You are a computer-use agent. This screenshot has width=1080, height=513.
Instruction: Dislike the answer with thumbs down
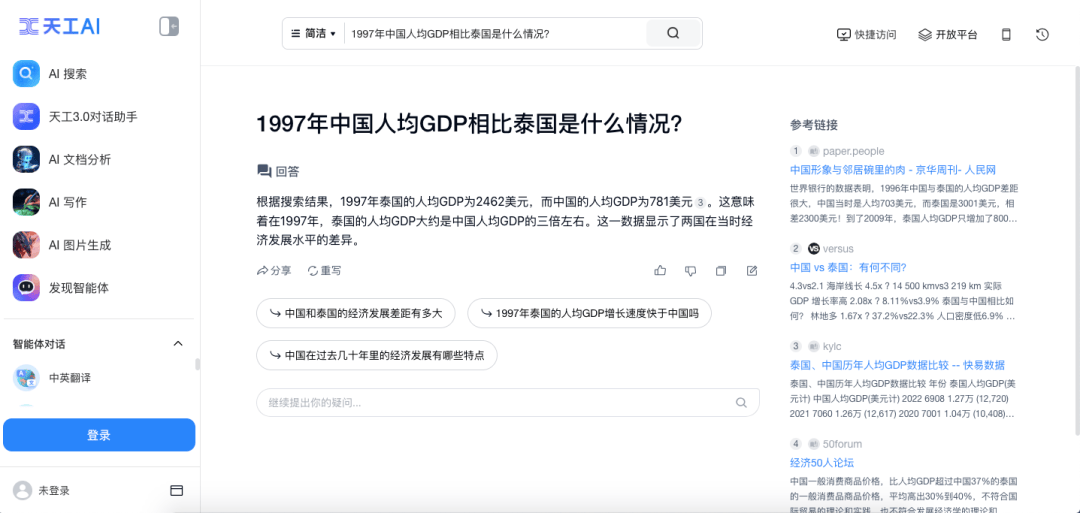(690, 271)
